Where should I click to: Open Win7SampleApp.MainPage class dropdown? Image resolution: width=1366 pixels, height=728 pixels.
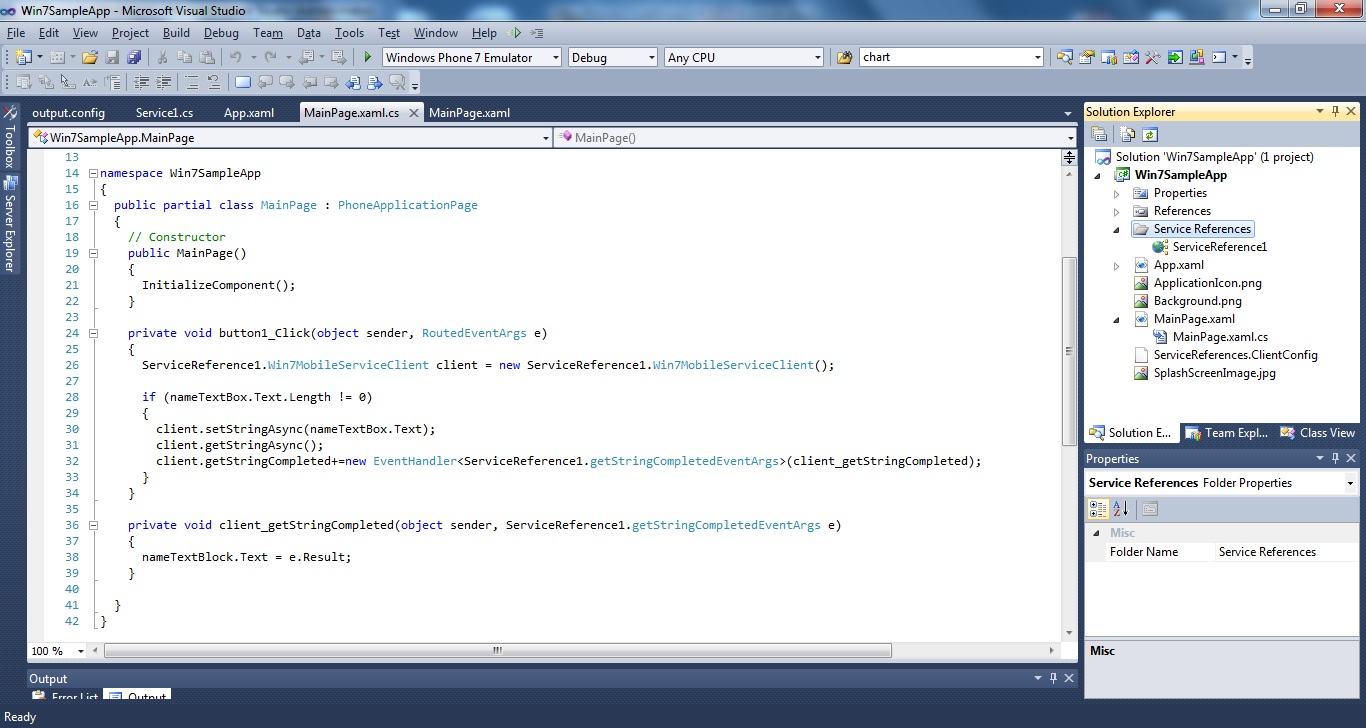(x=545, y=137)
